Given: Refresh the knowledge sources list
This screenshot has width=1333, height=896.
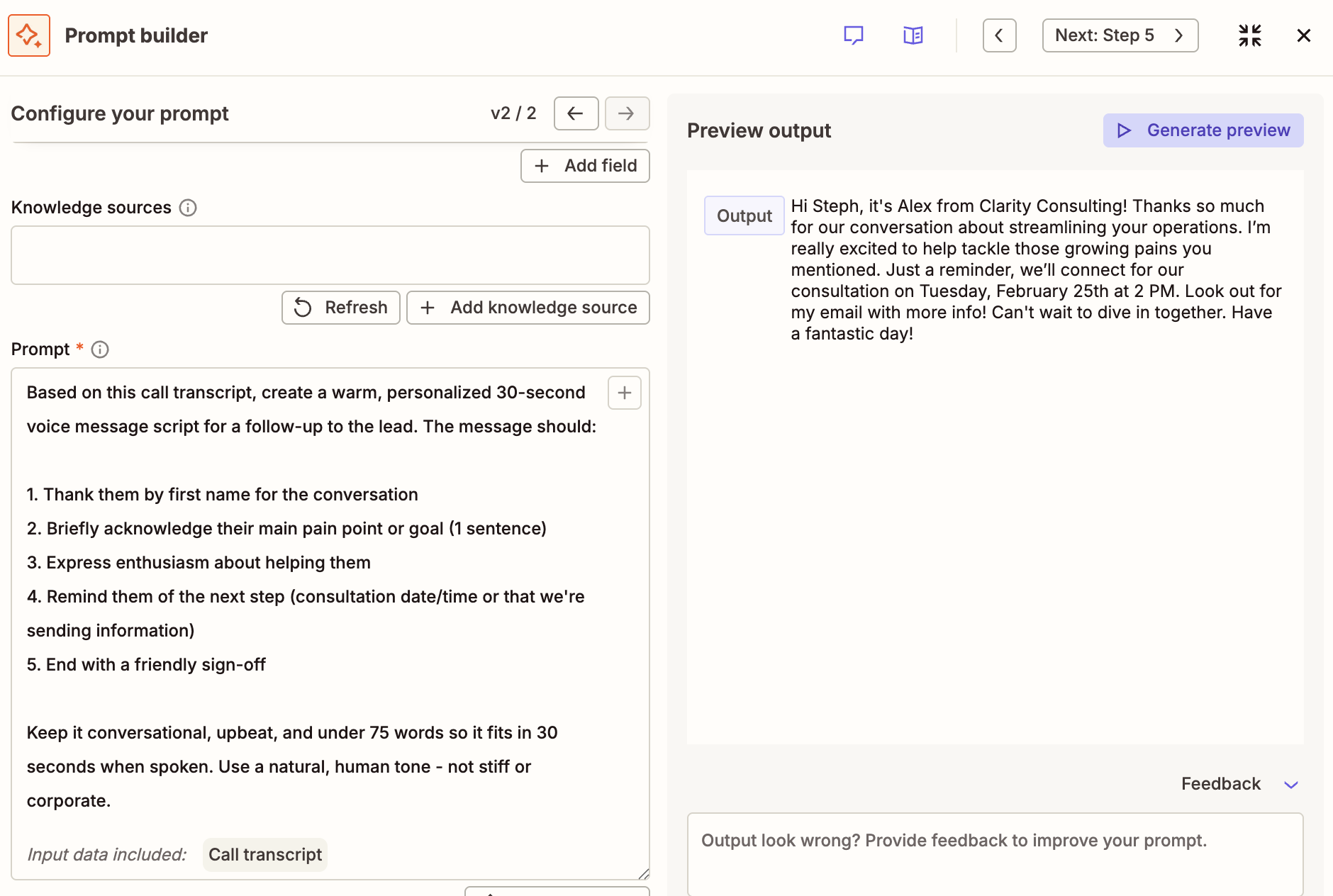Looking at the screenshot, I should [340, 307].
